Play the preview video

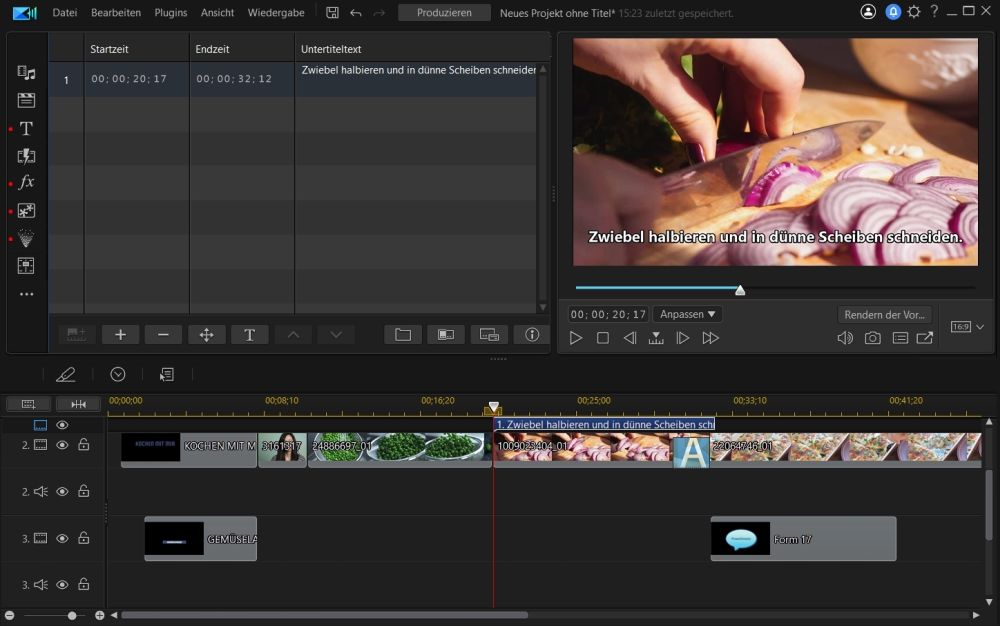tap(575, 338)
